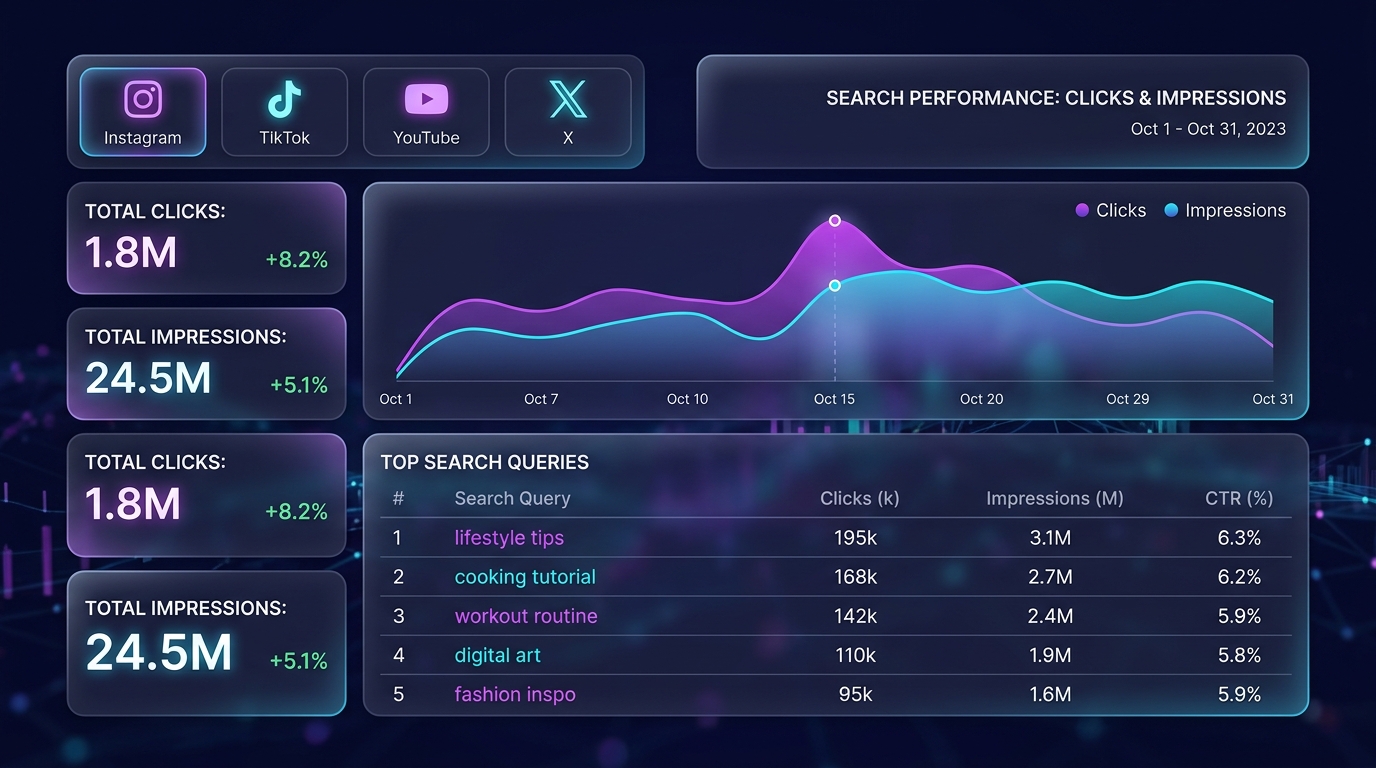Click the 6.3% CTR cell
This screenshot has height=768, width=1376.
click(1239, 538)
